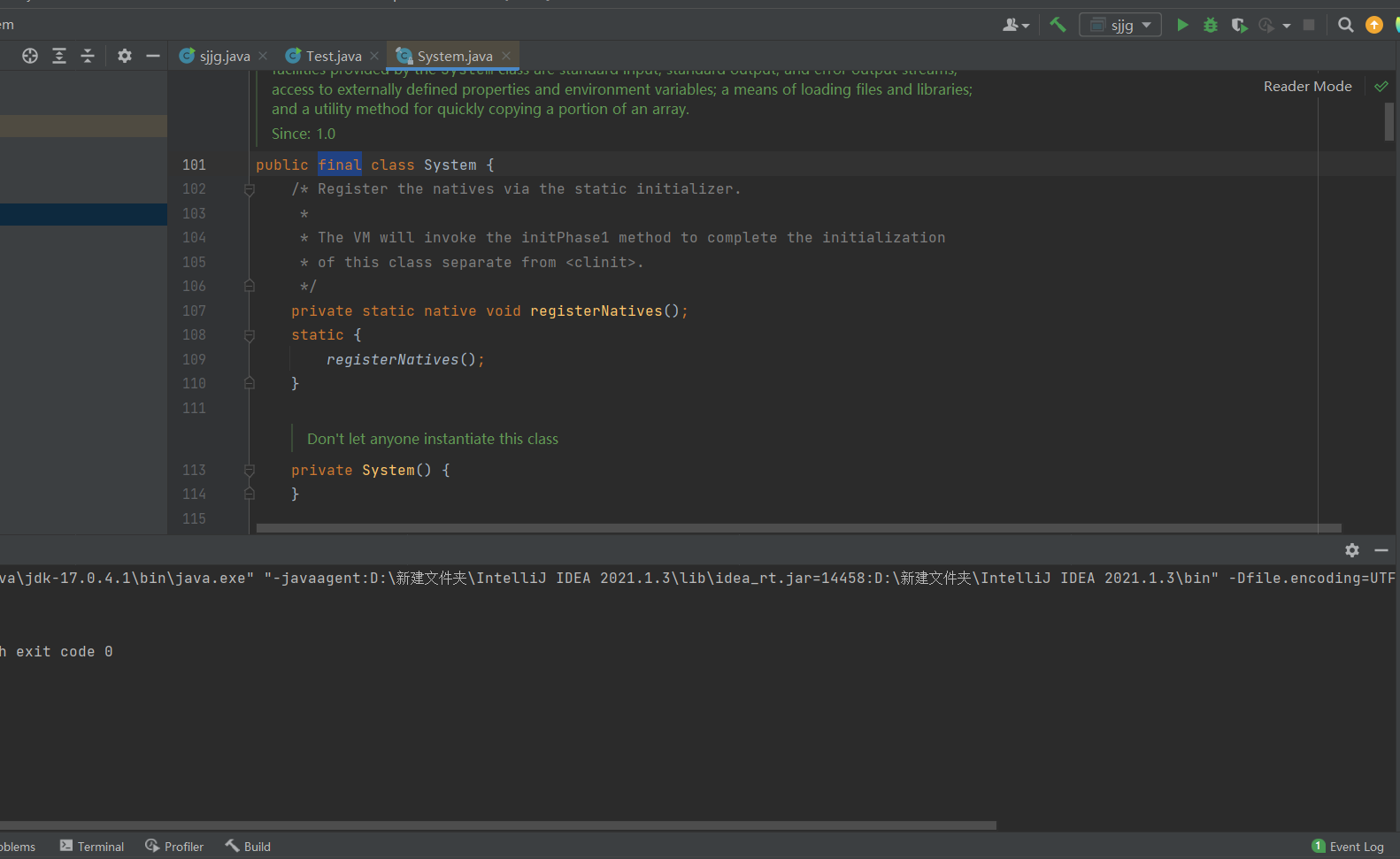Image resolution: width=1400 pixels, height=859 pixels.
Task: Click the orange IDE update arrow icon
Action: (x=1373, y=25)
